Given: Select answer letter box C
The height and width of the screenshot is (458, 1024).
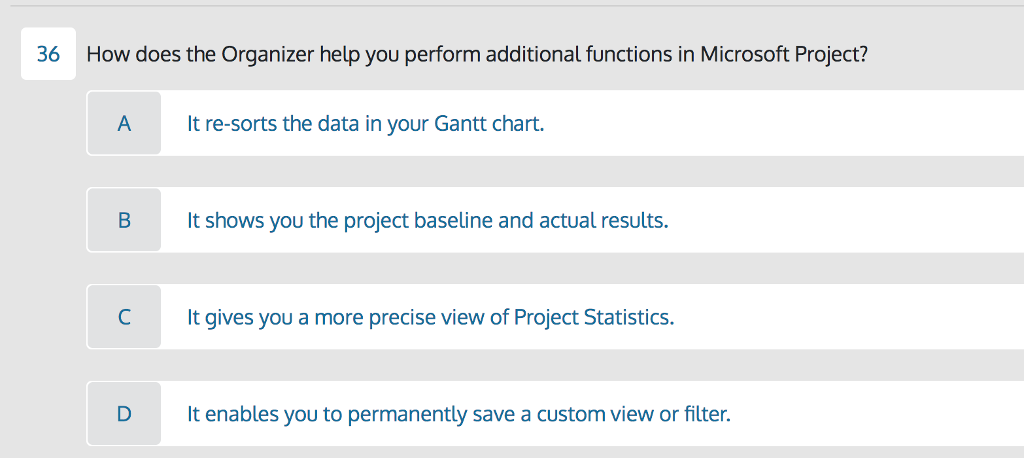Looking at the screenshot, I should (124, 318).
